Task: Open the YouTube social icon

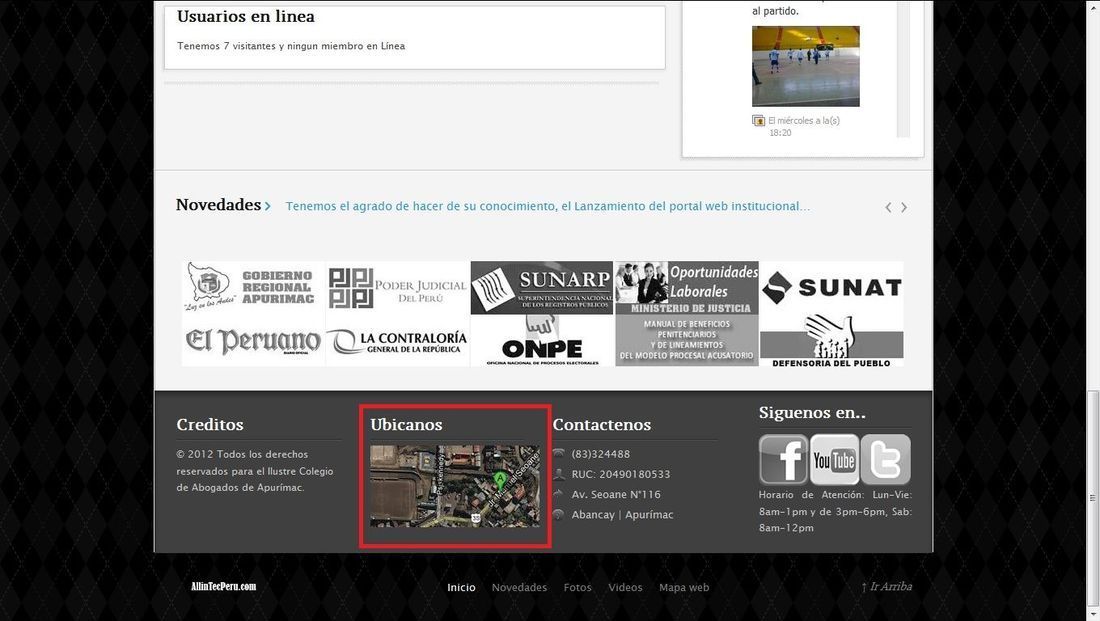Action: click(834, 460)
